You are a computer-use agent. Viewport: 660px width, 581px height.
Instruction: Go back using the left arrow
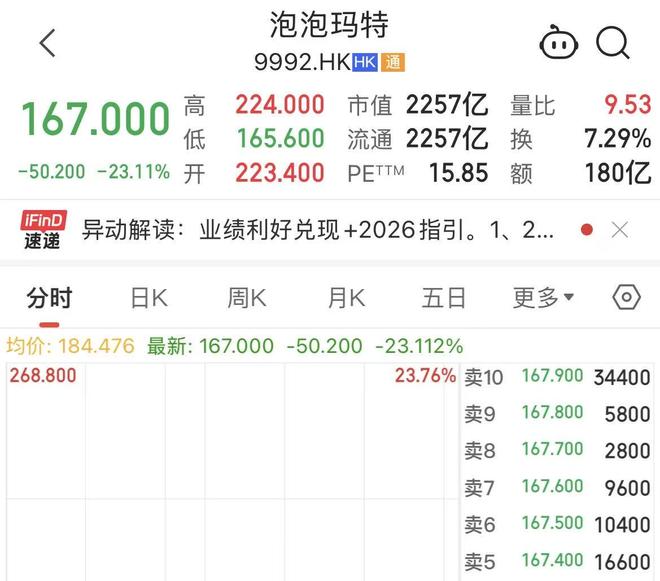[48, 43]
